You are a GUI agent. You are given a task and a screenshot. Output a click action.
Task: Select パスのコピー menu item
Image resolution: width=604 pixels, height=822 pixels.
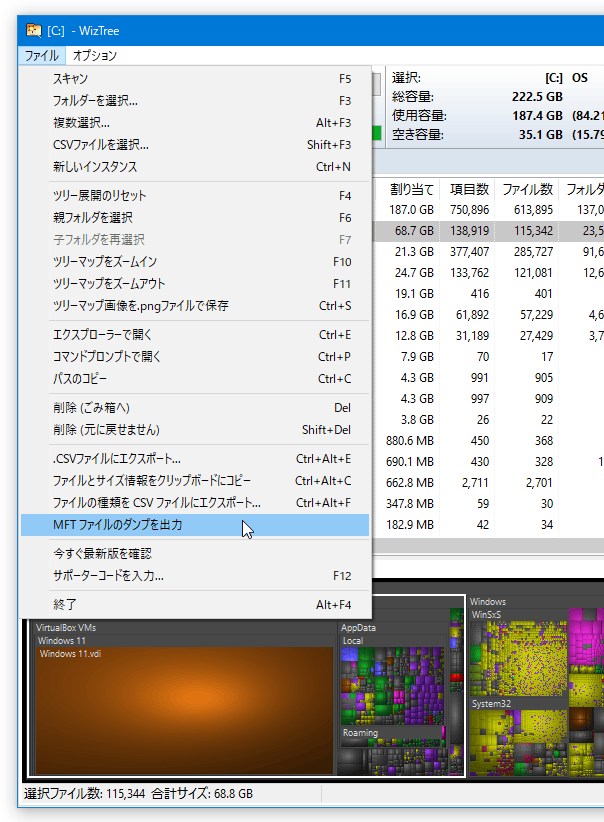(195, 378)
